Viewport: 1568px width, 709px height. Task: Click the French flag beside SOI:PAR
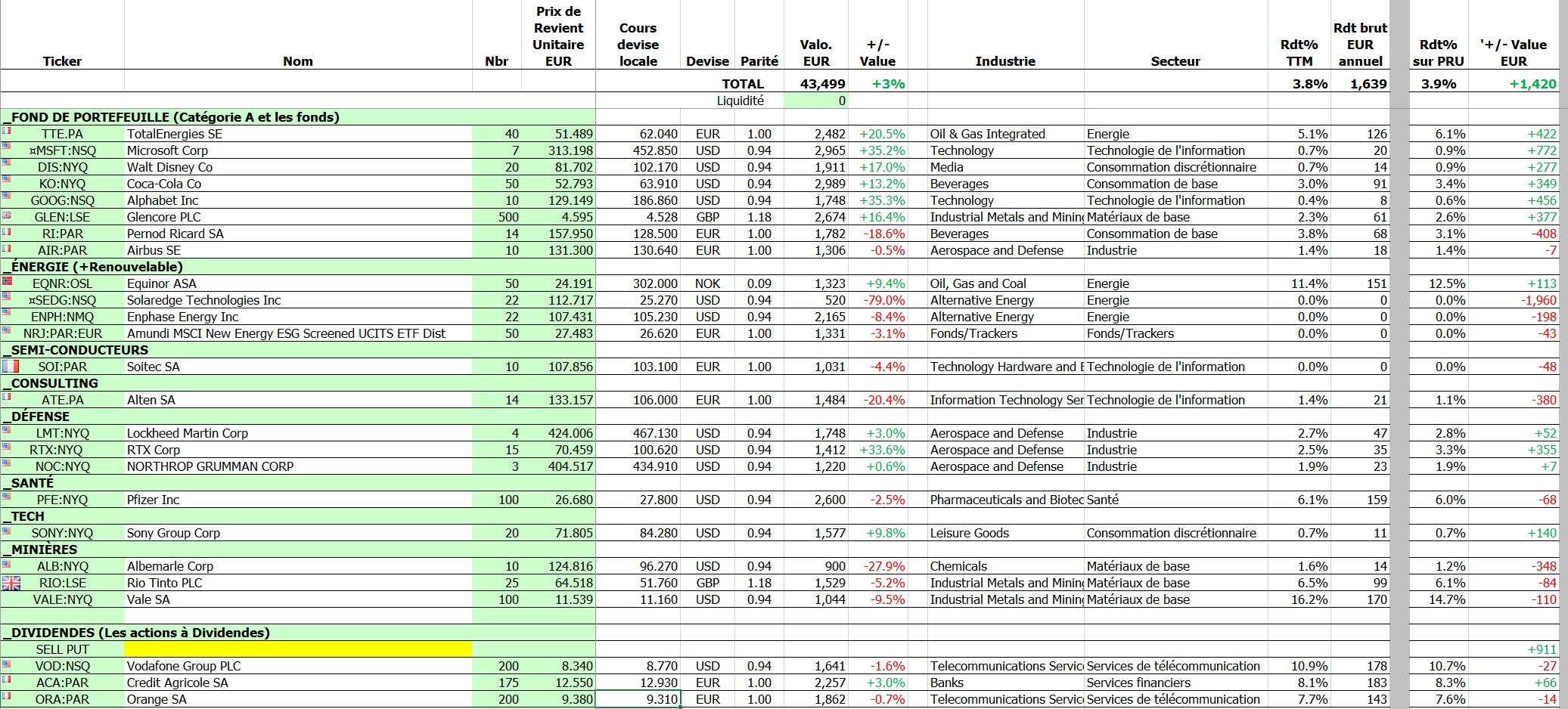tap(10, 367)
